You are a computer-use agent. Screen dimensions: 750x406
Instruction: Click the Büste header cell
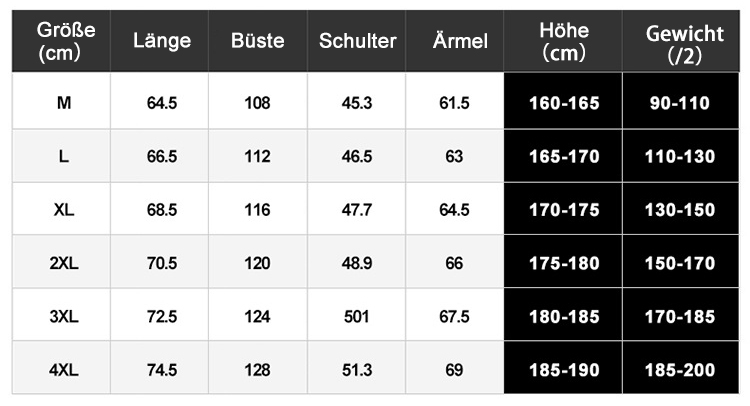pos(258,41)
